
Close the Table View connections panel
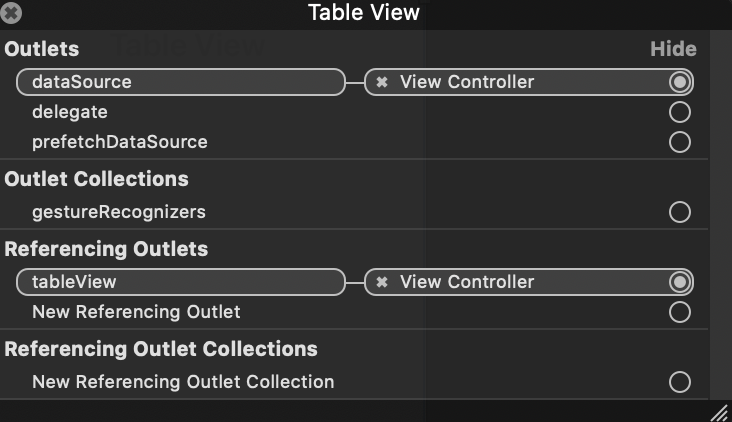point(11,13)
